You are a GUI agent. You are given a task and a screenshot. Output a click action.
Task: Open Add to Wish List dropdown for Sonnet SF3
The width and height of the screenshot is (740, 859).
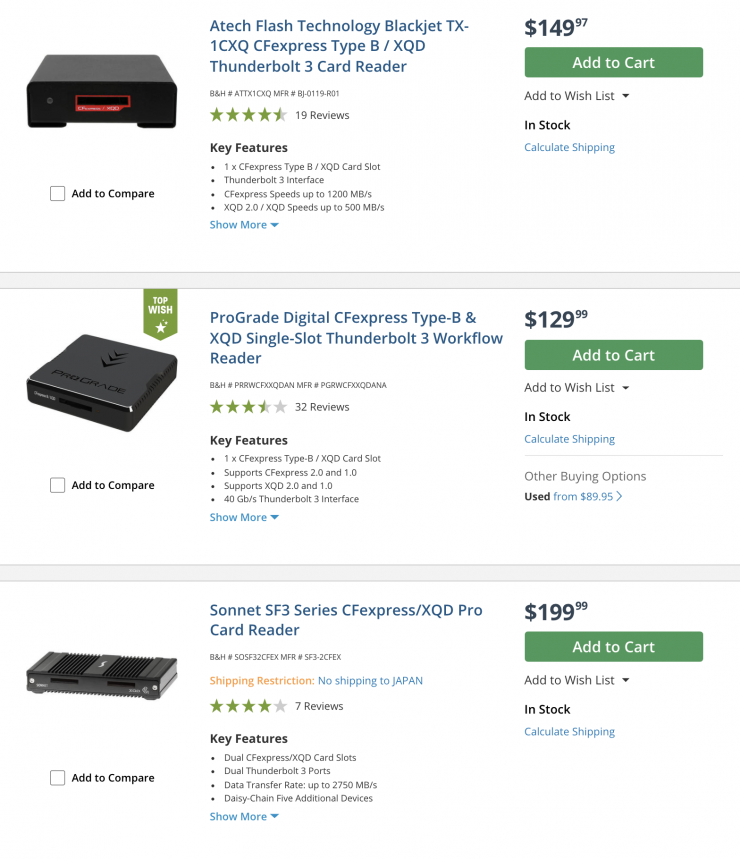pyautogui.click(x=577, y=680)
